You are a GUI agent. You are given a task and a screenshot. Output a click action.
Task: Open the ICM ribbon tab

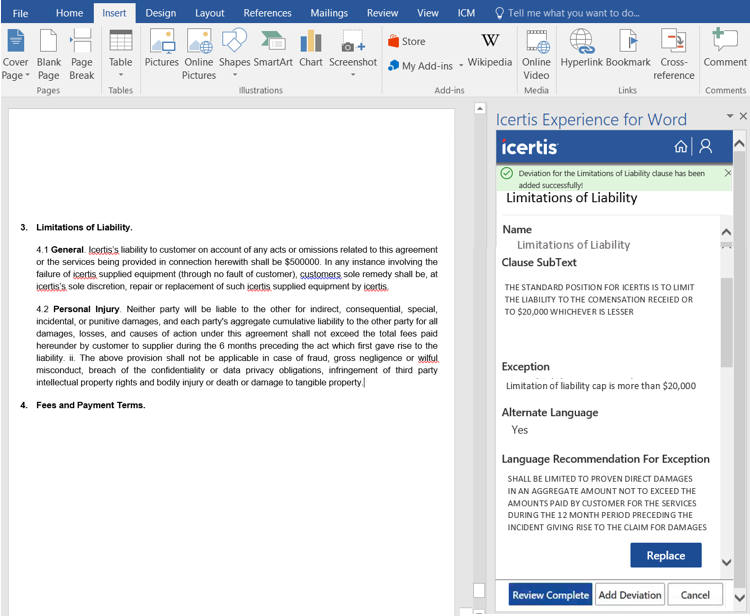point(466,13)
